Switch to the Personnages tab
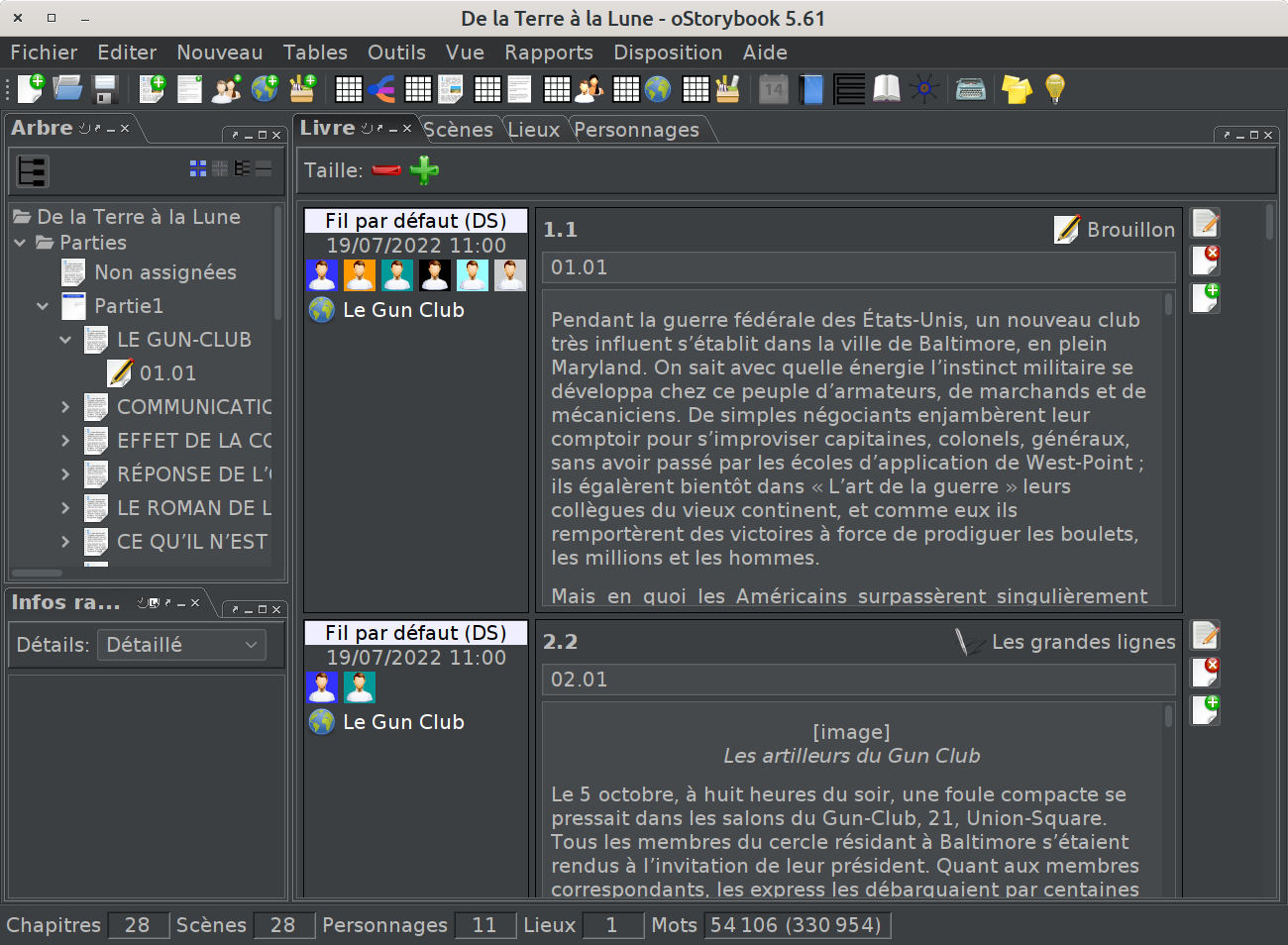The width and height of the screenshot is (1288, 945). click(x=636, y=130)
